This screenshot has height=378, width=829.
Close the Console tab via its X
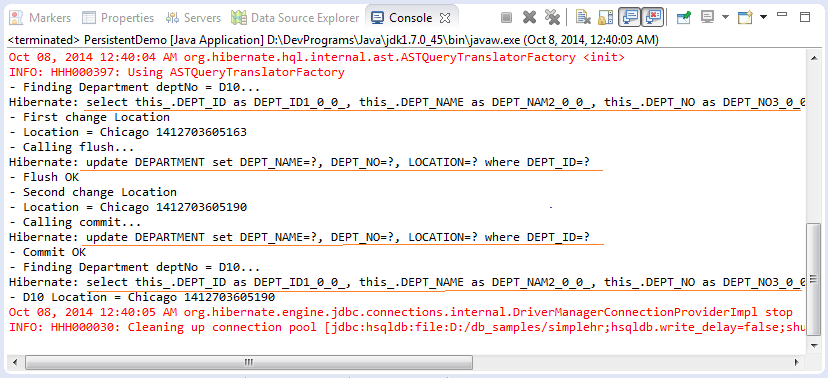click(x=445, y=18)
